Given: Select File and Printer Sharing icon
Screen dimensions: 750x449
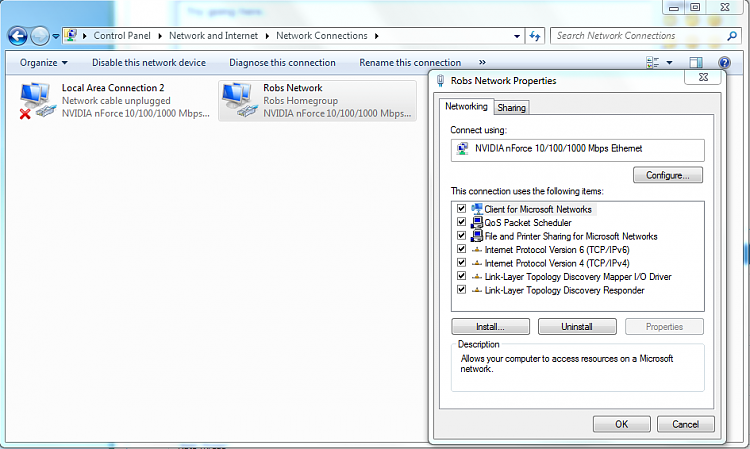Looking at the screenshot, I should tap(477, 236).
